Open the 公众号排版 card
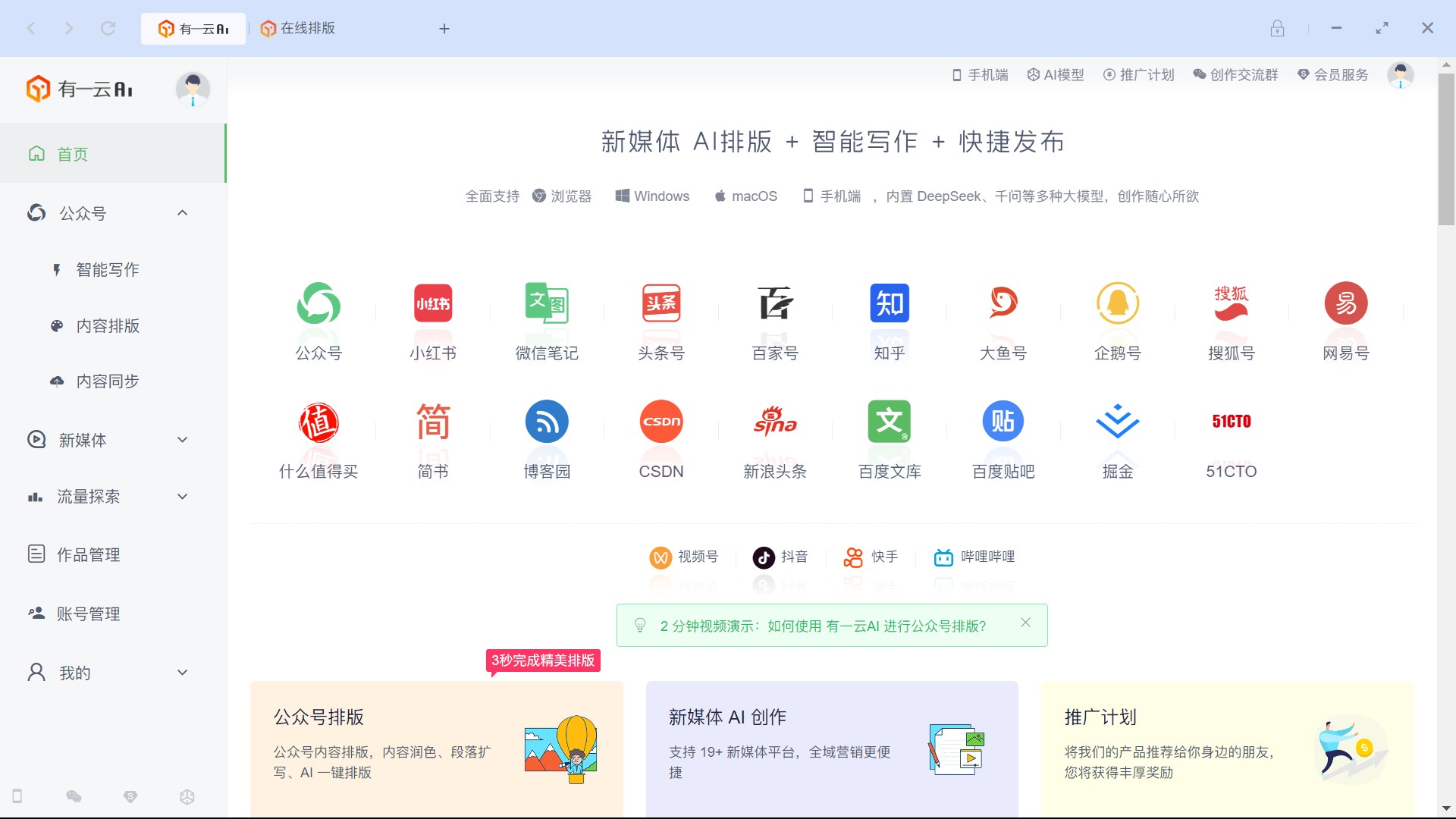1456x819 pixels. (x=436, y=747)
